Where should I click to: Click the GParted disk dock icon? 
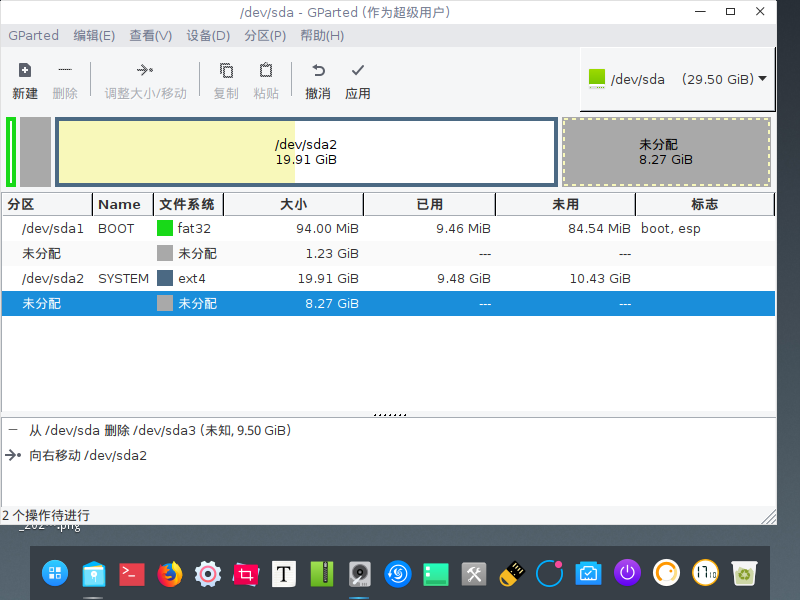point(360,574)
